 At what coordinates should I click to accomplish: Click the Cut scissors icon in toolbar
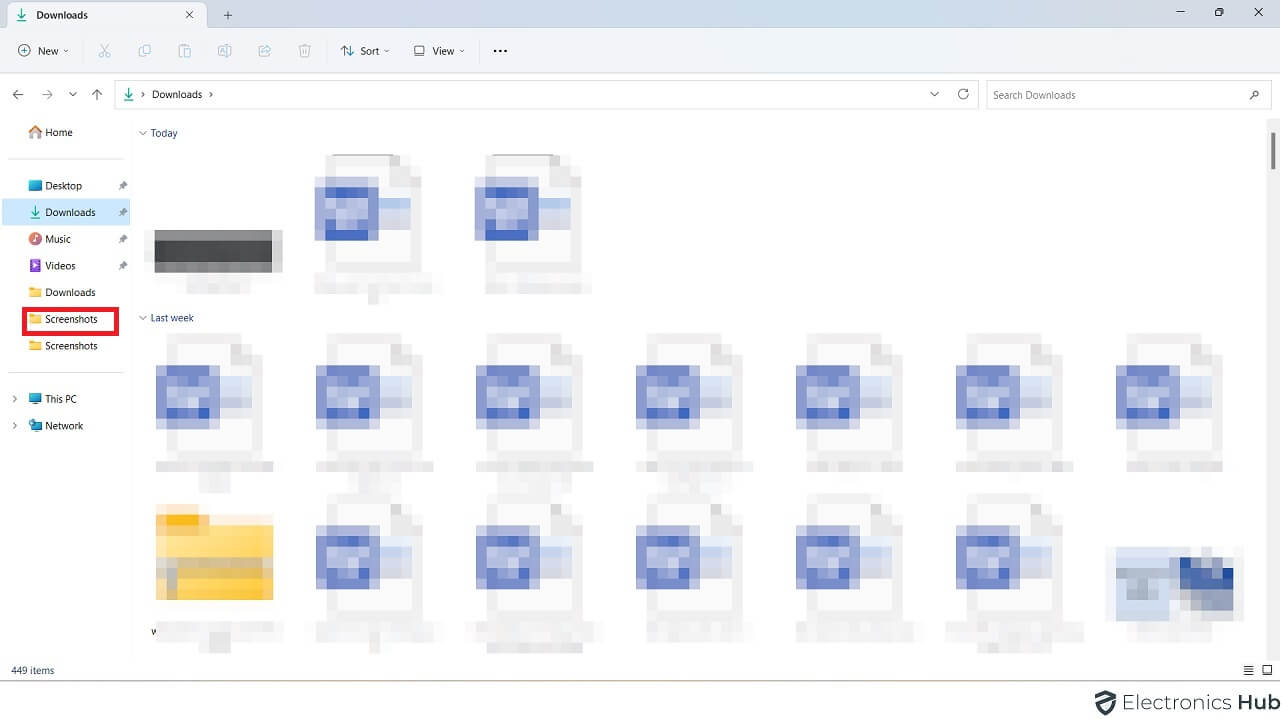click(104, 51)
